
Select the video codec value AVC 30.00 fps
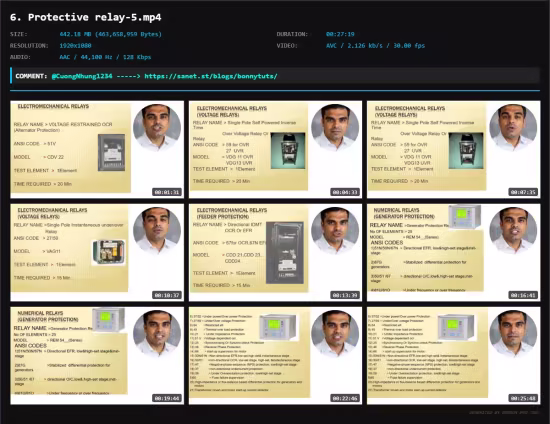coord(375,46)
